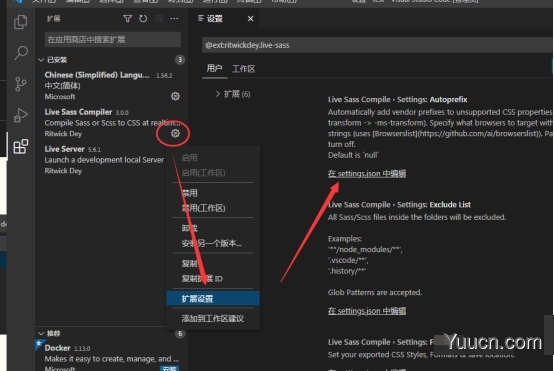This screenshot has width=554, height=371.
Task: Choose 卸载 in the context menu
Action: tap(213, 228)
